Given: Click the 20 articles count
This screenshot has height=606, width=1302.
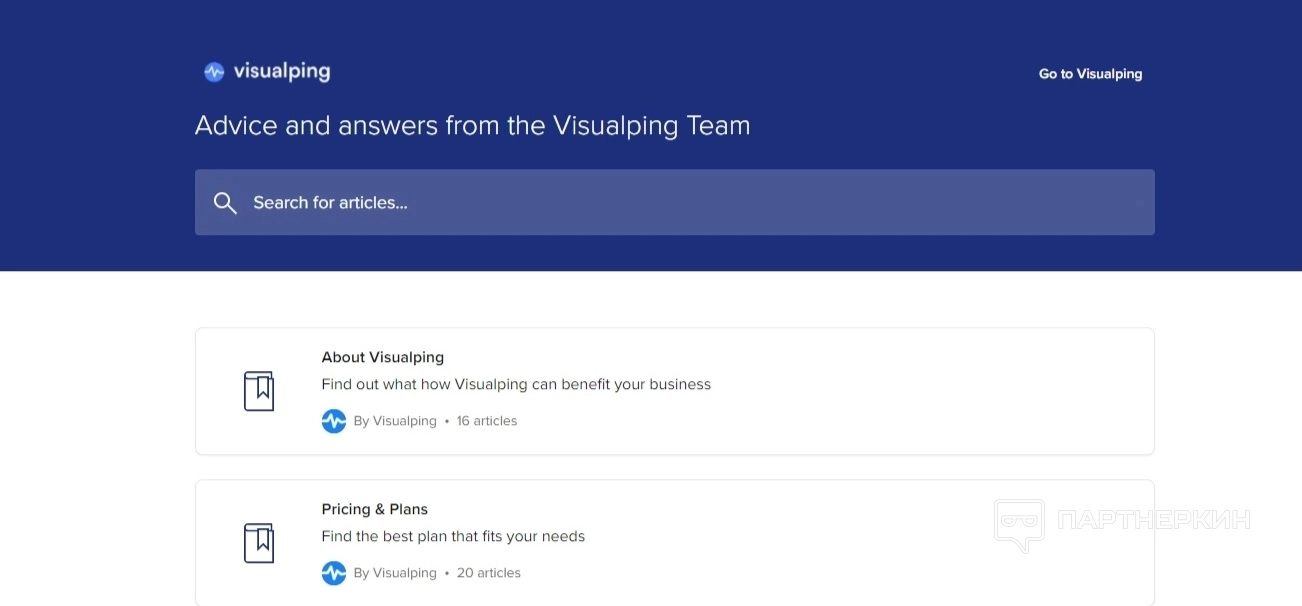Looking at the screenshot, I should [x=489, y=573].
